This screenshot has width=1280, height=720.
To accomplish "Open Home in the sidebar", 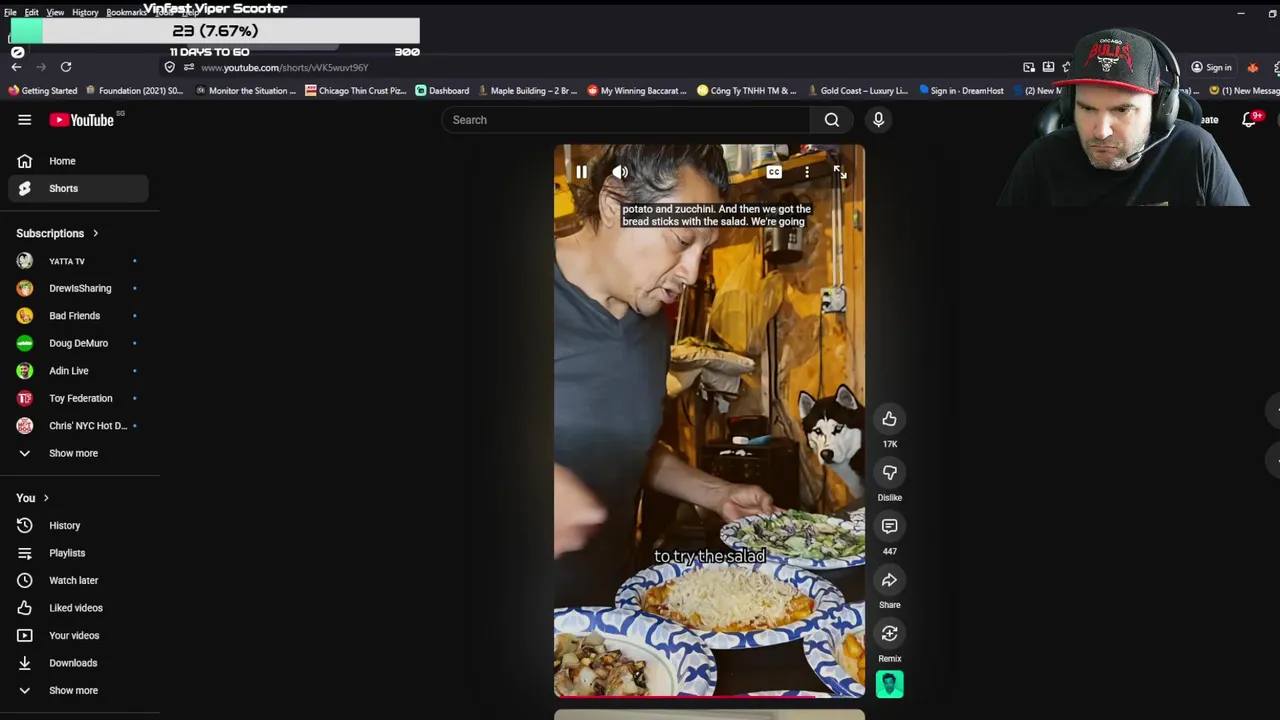I will [78, 161].
